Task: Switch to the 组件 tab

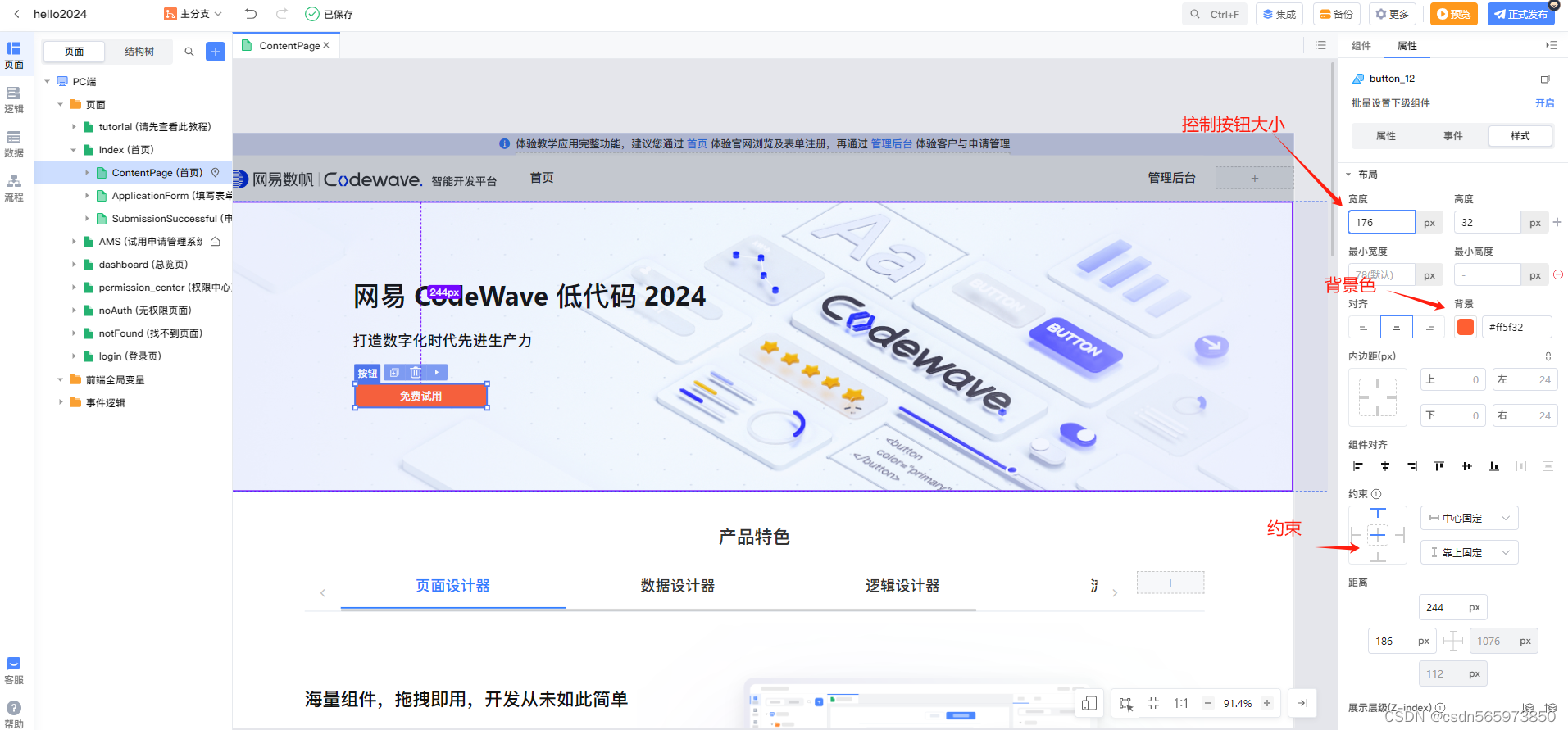Action: 1361,46
